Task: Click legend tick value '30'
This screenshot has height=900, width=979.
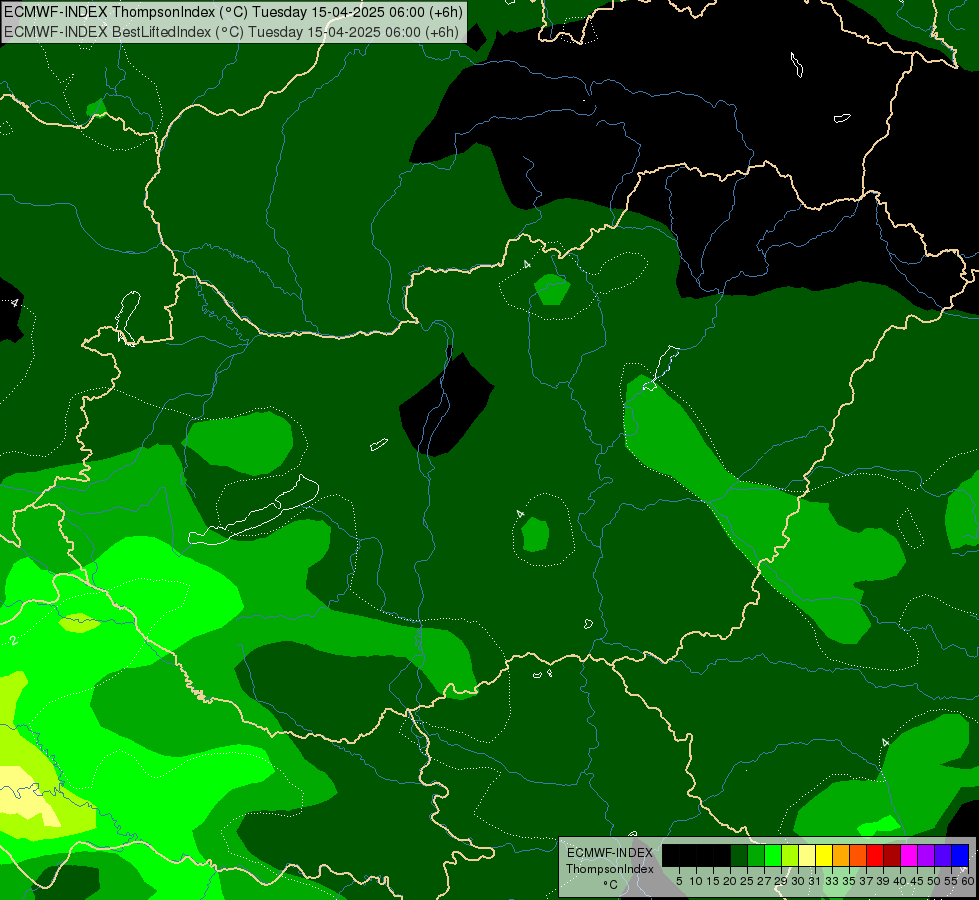Action: click(x=798, y=881)
